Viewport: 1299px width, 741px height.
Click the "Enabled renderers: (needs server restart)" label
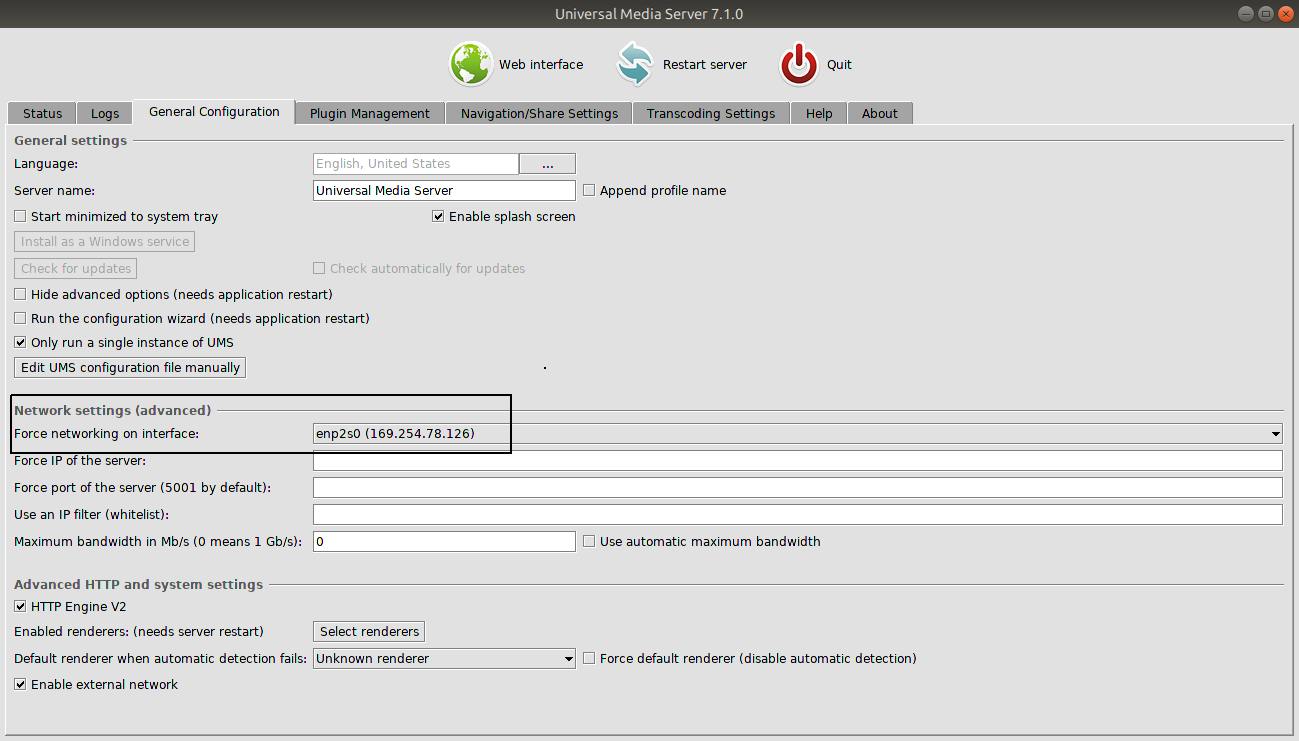click(x=139, y=631)
